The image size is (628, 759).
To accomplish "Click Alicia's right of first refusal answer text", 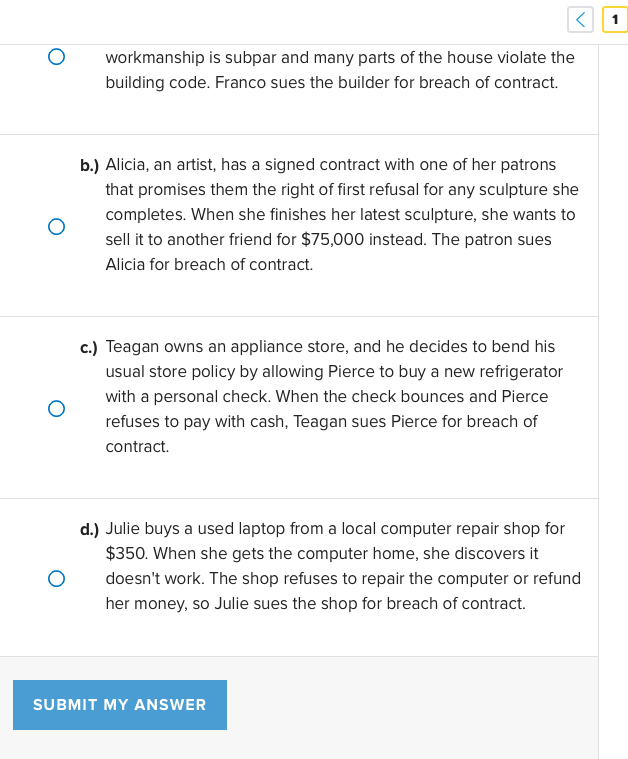I will [x=340, y=214].
